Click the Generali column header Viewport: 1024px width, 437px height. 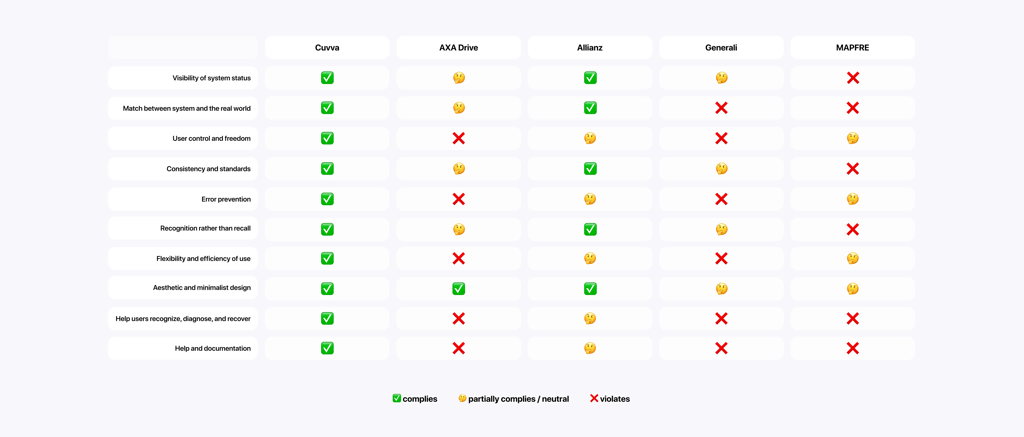point(721,48)
